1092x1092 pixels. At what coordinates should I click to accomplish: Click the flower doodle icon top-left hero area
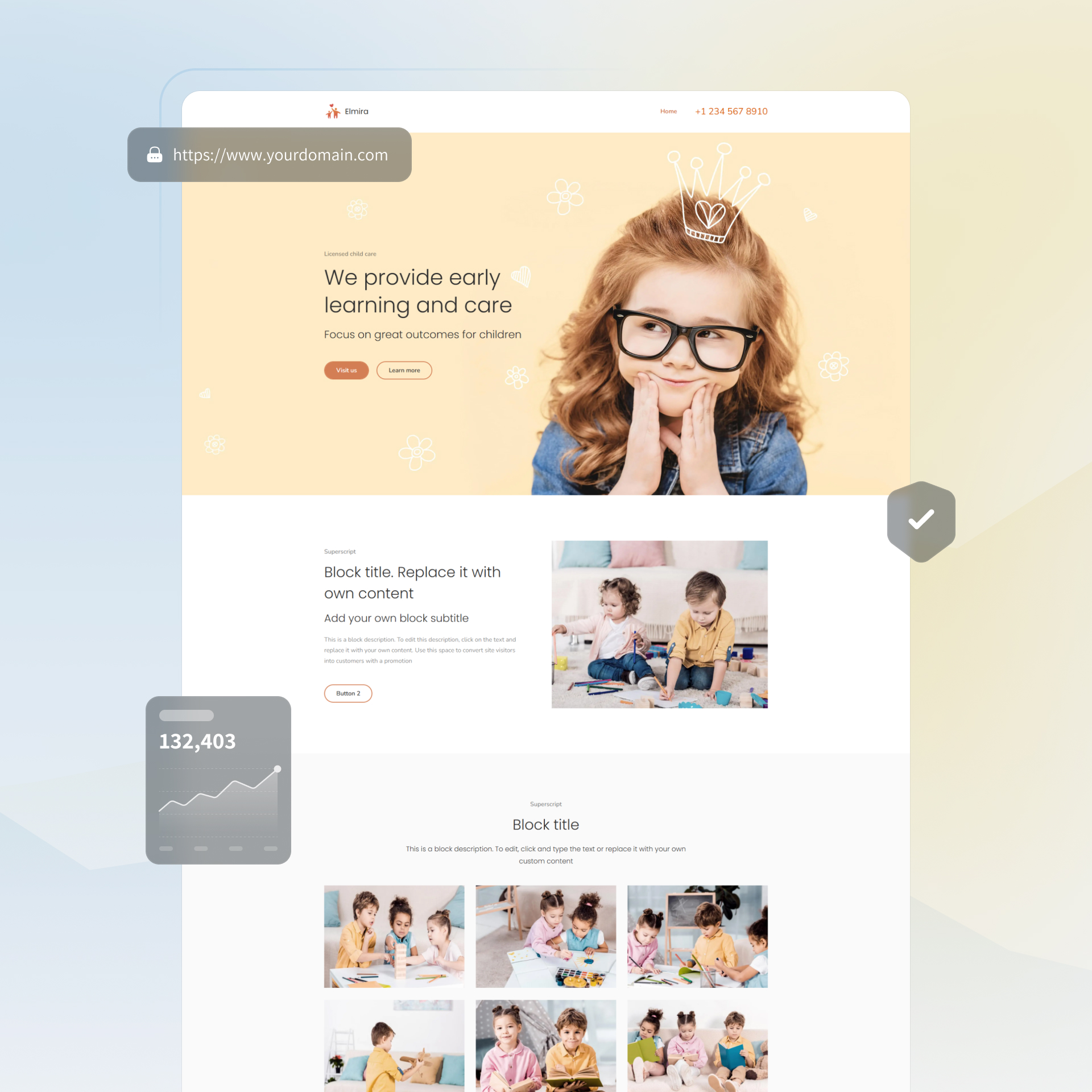358,203
